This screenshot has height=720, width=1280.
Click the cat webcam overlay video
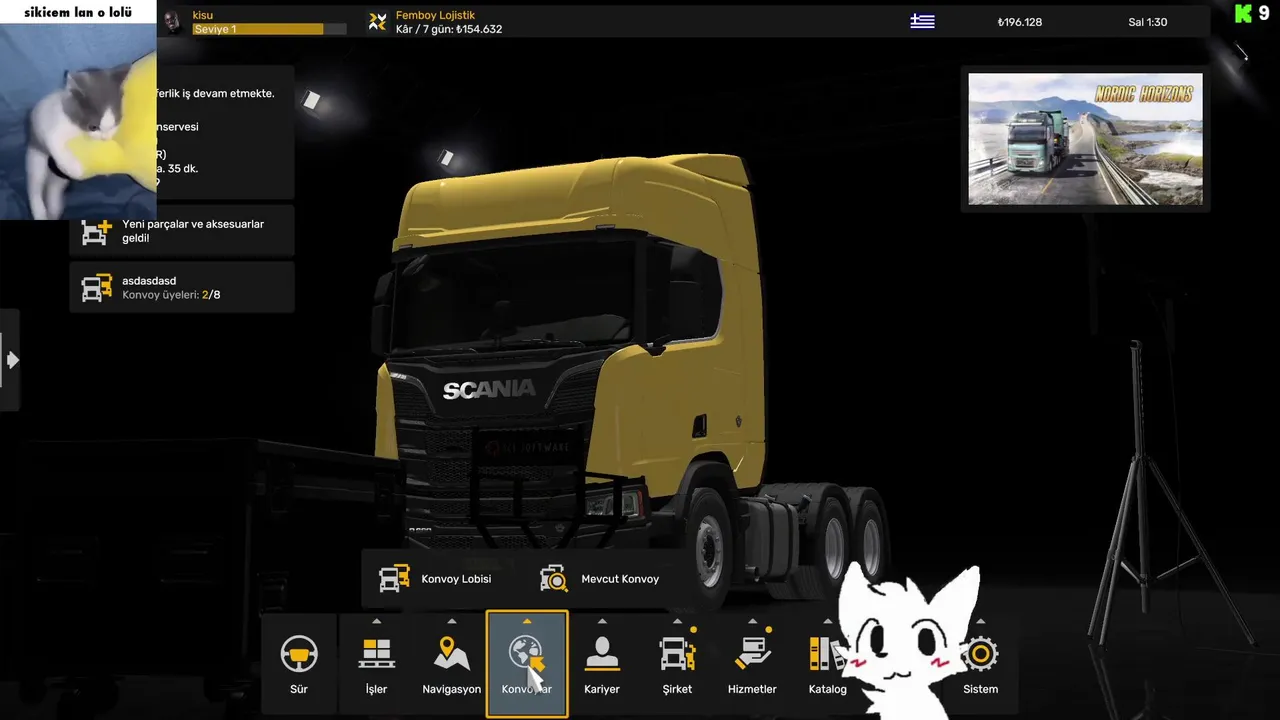[x=78, y=120]
